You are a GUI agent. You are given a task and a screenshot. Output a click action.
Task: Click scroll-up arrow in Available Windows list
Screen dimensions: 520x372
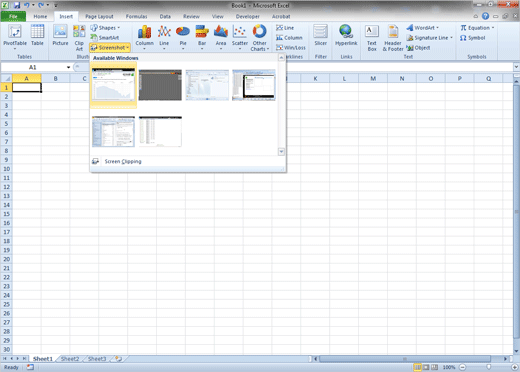(281, 57)
